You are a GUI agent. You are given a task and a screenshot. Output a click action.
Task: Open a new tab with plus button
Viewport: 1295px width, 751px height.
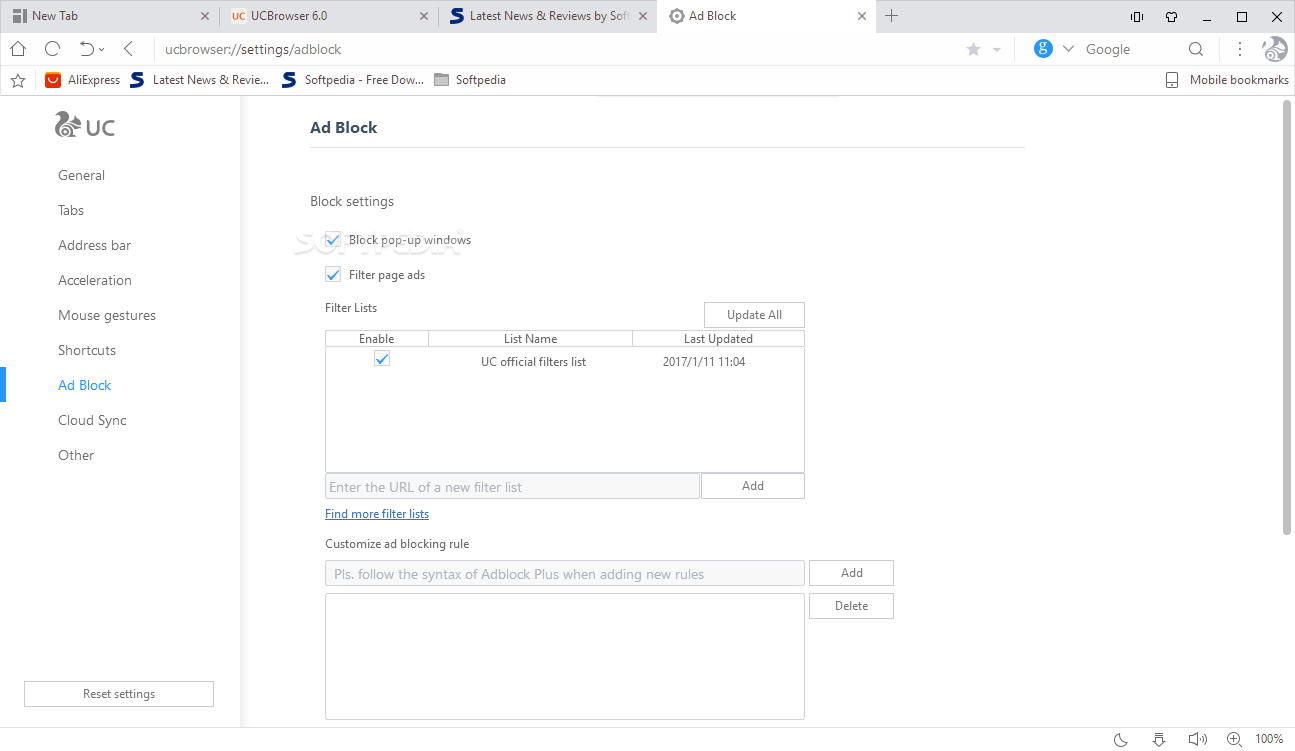[x=892, y=16]
